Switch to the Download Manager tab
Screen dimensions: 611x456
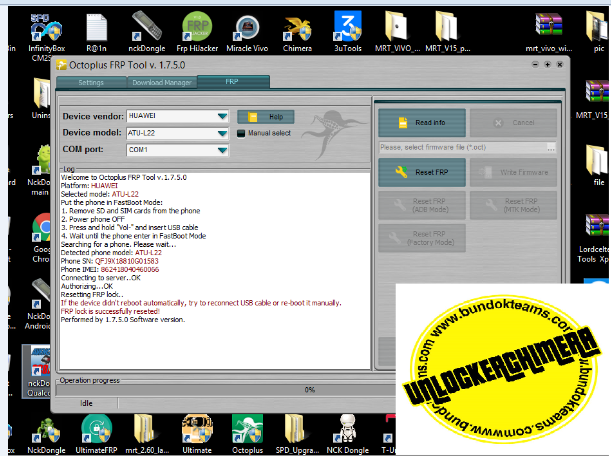coord(162,82)
